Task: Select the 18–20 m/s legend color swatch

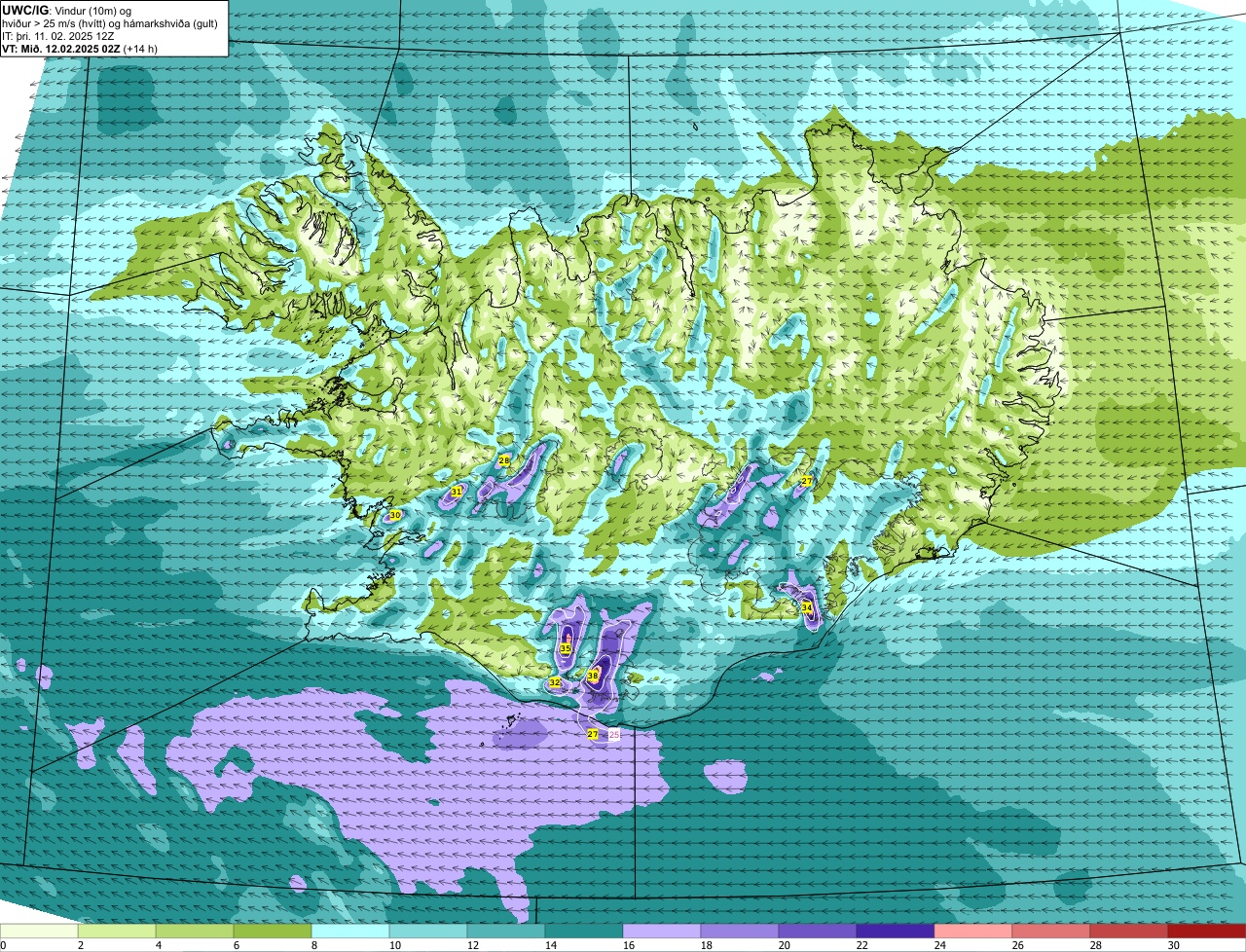Action: point(740,931)
